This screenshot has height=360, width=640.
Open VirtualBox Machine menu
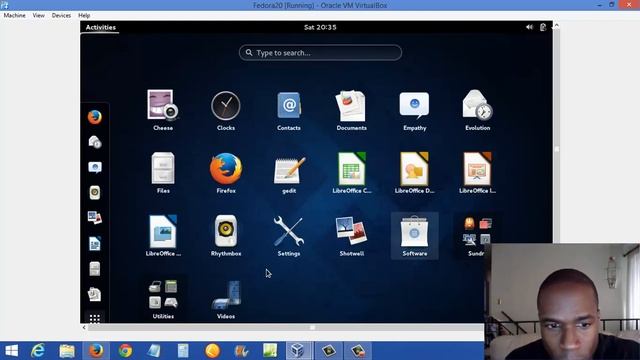click(x=14, y=15)
